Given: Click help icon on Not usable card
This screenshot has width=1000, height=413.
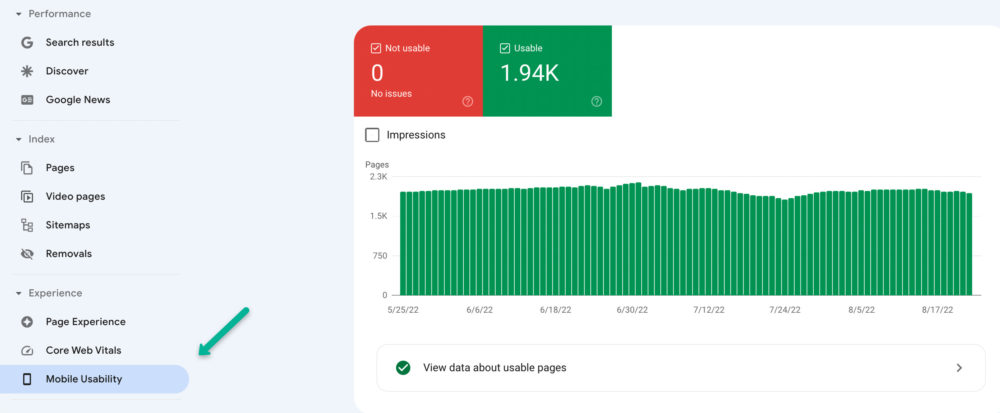Looking at the screenshot, I should (467, 101).
